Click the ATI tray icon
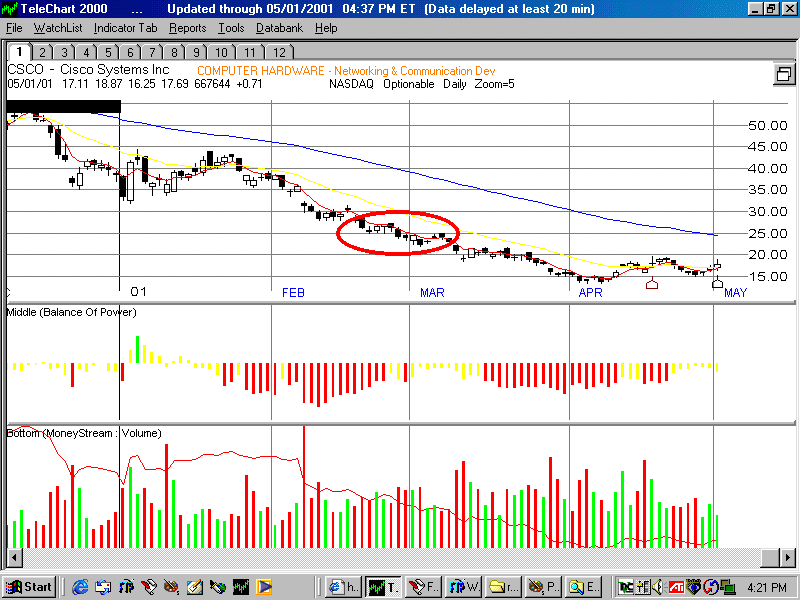Screen dimensions: 800x600 (676, 587)
